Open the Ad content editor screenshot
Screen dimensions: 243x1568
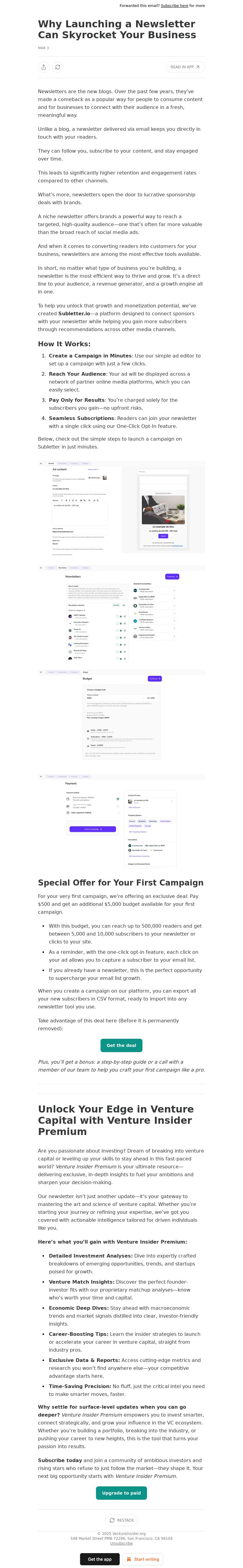(x=121, y=507)
